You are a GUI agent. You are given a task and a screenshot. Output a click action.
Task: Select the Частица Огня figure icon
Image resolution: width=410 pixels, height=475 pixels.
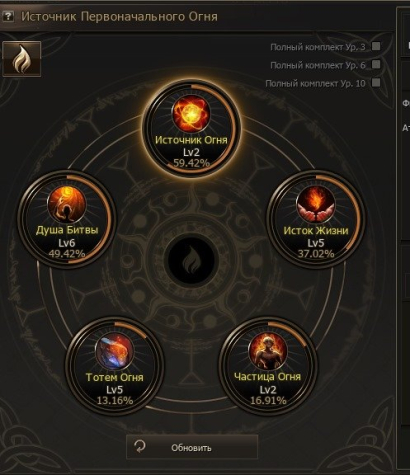268,351
